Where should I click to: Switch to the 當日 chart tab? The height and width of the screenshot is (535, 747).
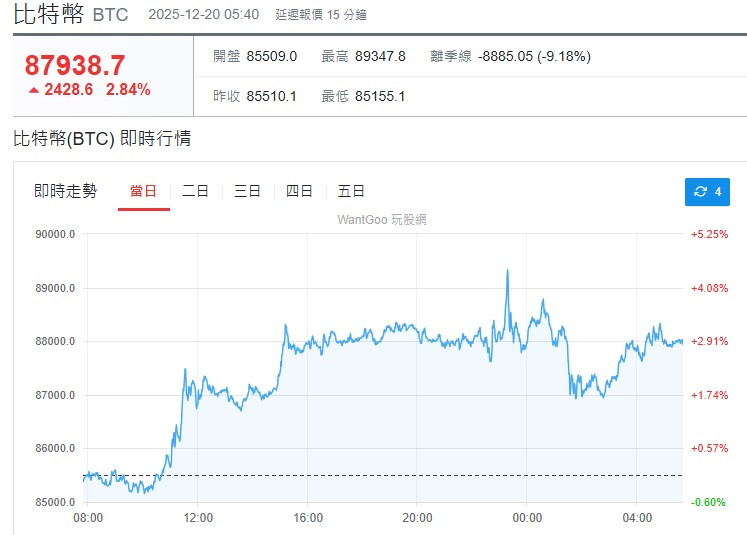[x=143, y=191]
